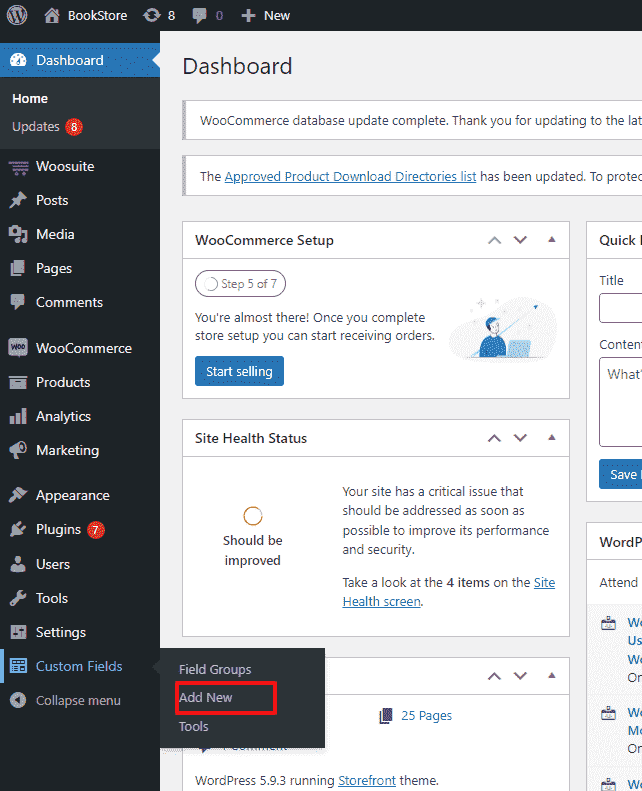Screen dimensions: 642x791
Task: Select Tools in Custom Fields flyout
Action: (x=193, y=726)
